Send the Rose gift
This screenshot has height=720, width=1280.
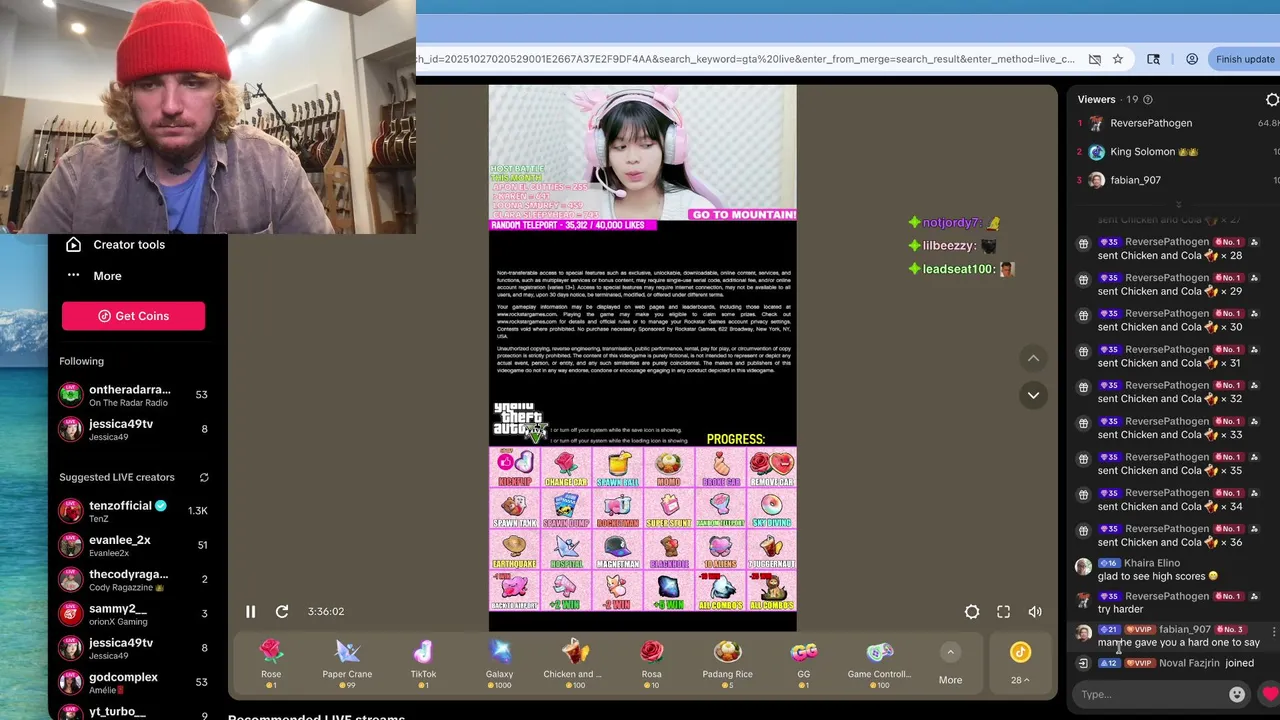(271, 663)
